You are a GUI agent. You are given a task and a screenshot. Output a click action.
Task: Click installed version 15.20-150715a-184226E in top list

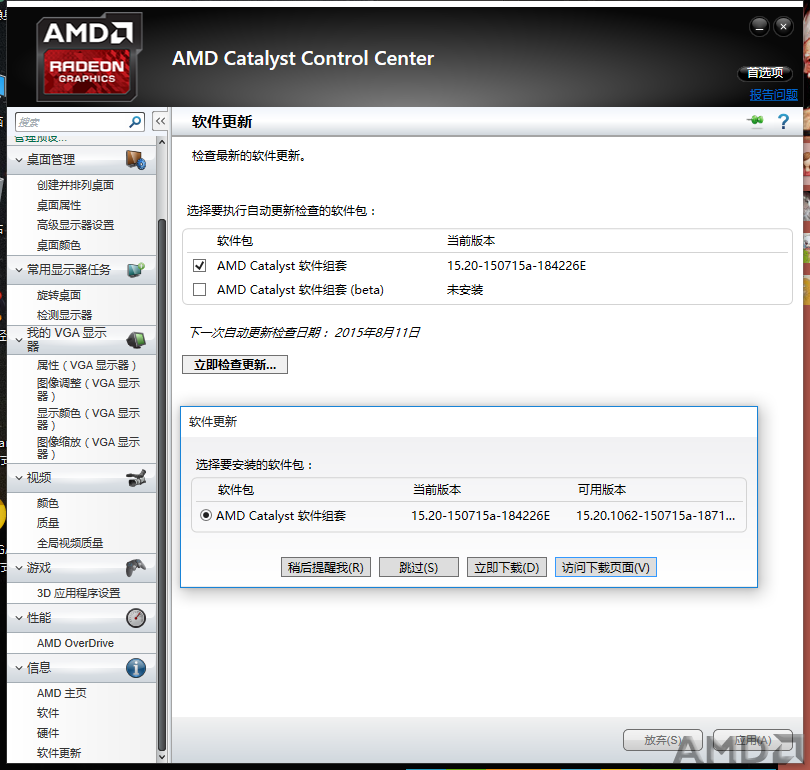click(x=517, y=265)
